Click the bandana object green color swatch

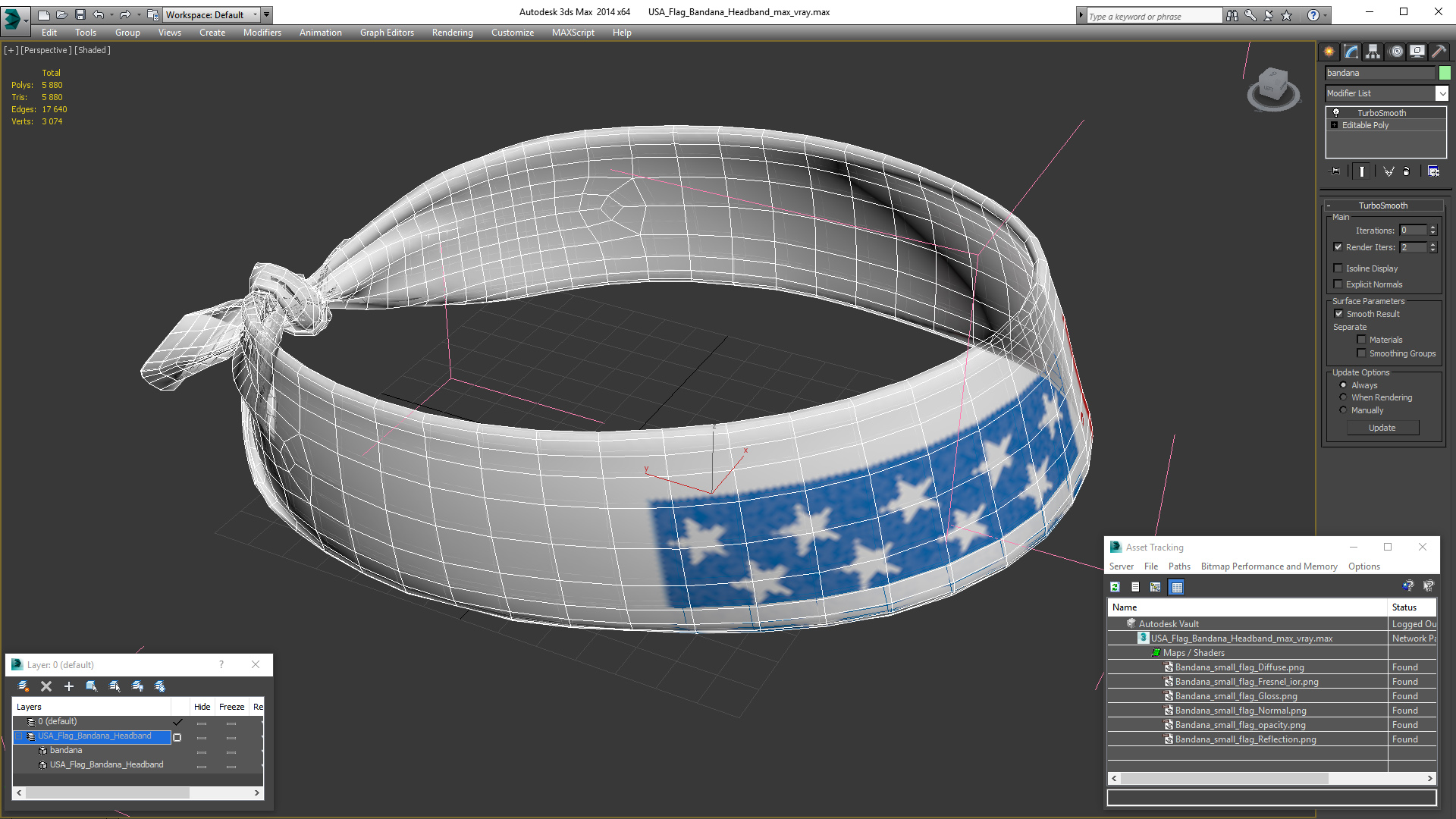coord(1445,73)
